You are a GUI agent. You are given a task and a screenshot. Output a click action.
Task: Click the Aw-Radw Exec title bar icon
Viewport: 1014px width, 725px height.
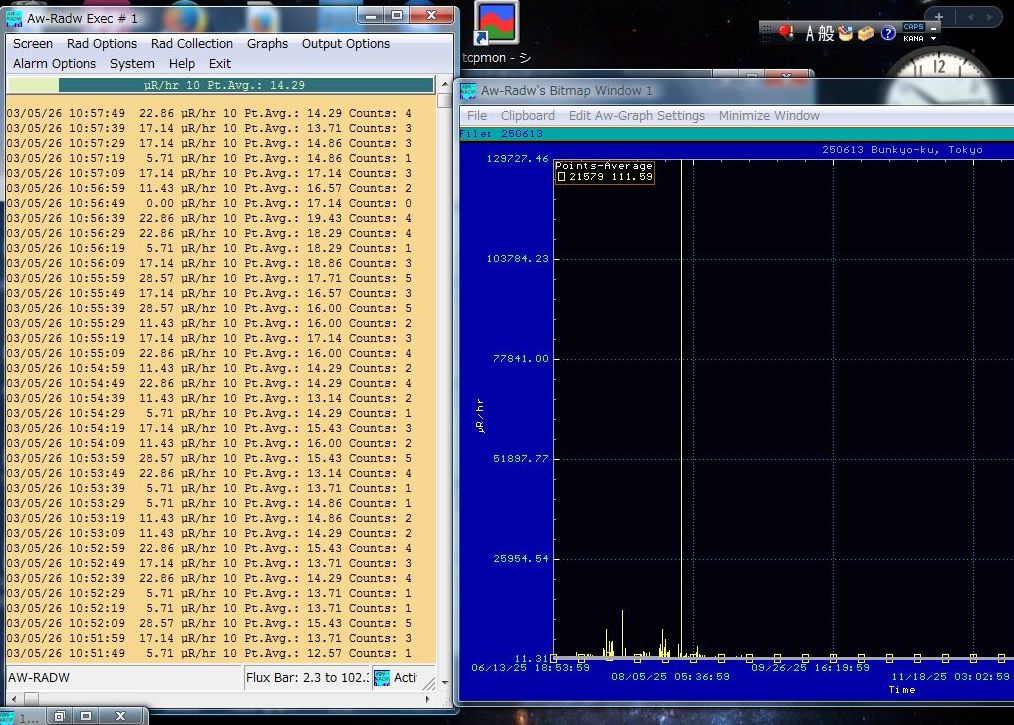coord(13,18)
